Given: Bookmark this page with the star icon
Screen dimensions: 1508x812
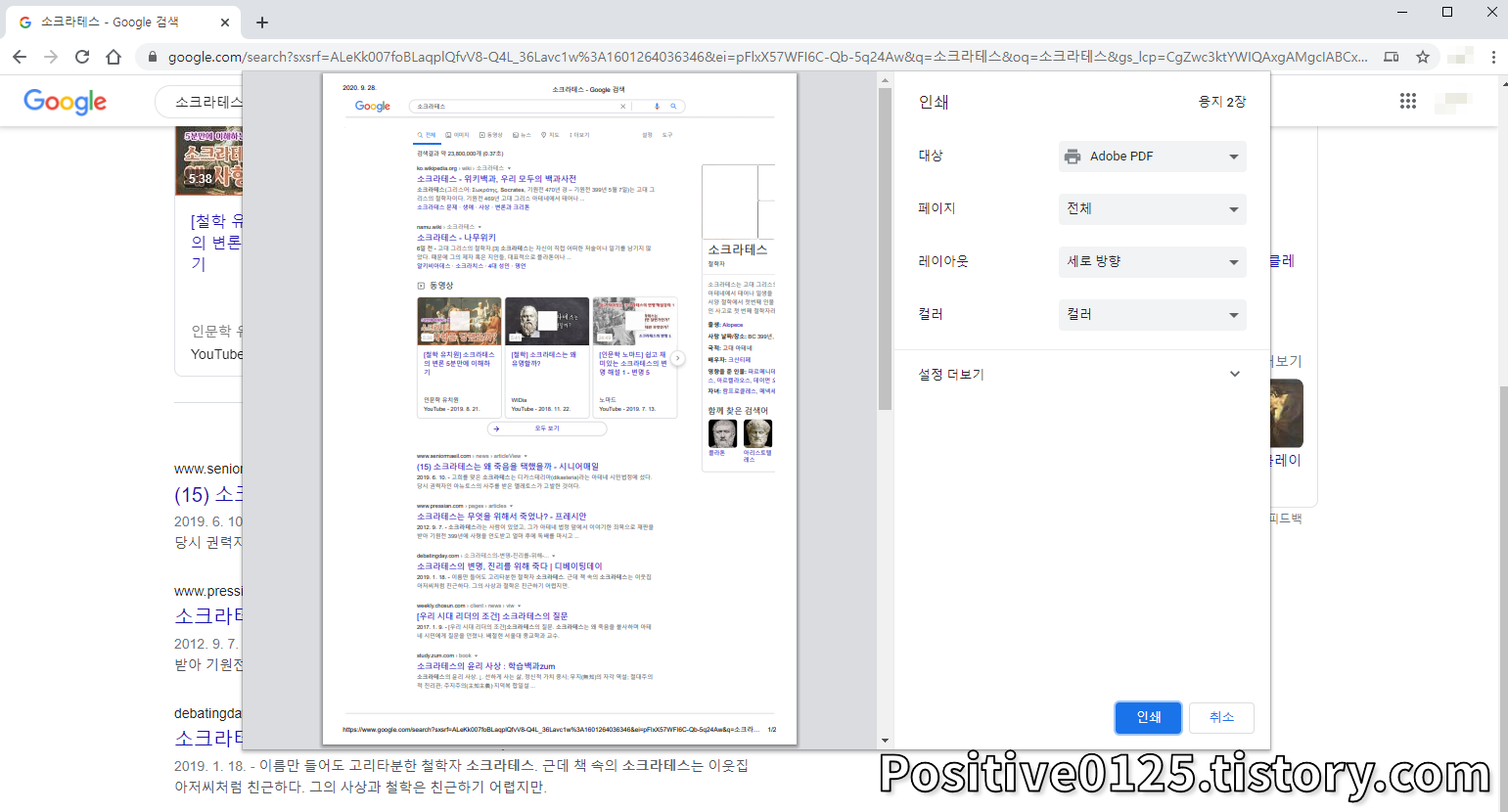Looking at the screenshot, I should pyautogui.click(x=1423, y=57).
